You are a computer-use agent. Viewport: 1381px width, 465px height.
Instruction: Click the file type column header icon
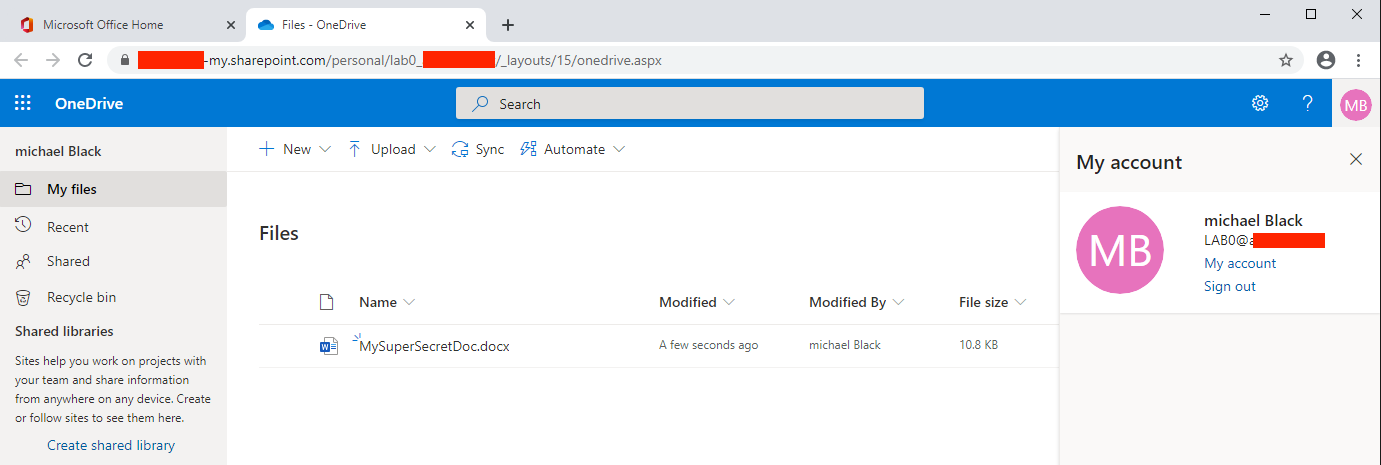325,302
